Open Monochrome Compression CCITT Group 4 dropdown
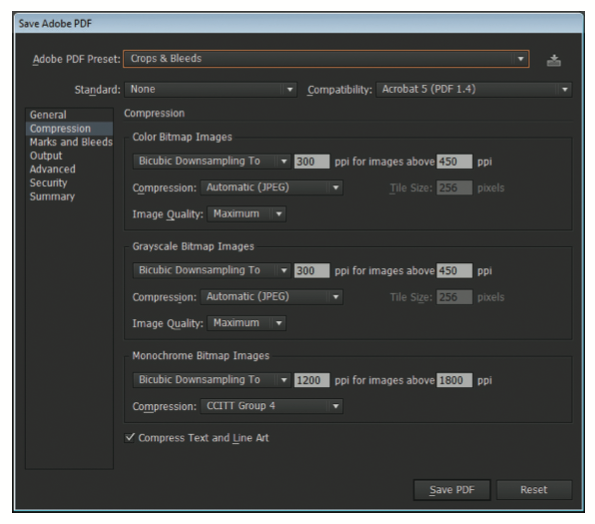This screenshot has width=595, height=524. point(272,406)
